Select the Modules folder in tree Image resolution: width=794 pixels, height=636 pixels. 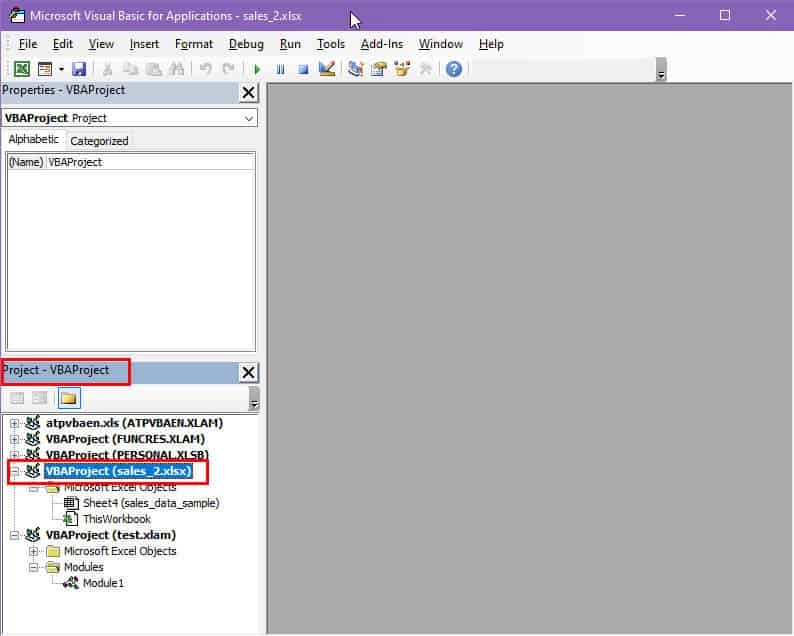coord(84,567)
